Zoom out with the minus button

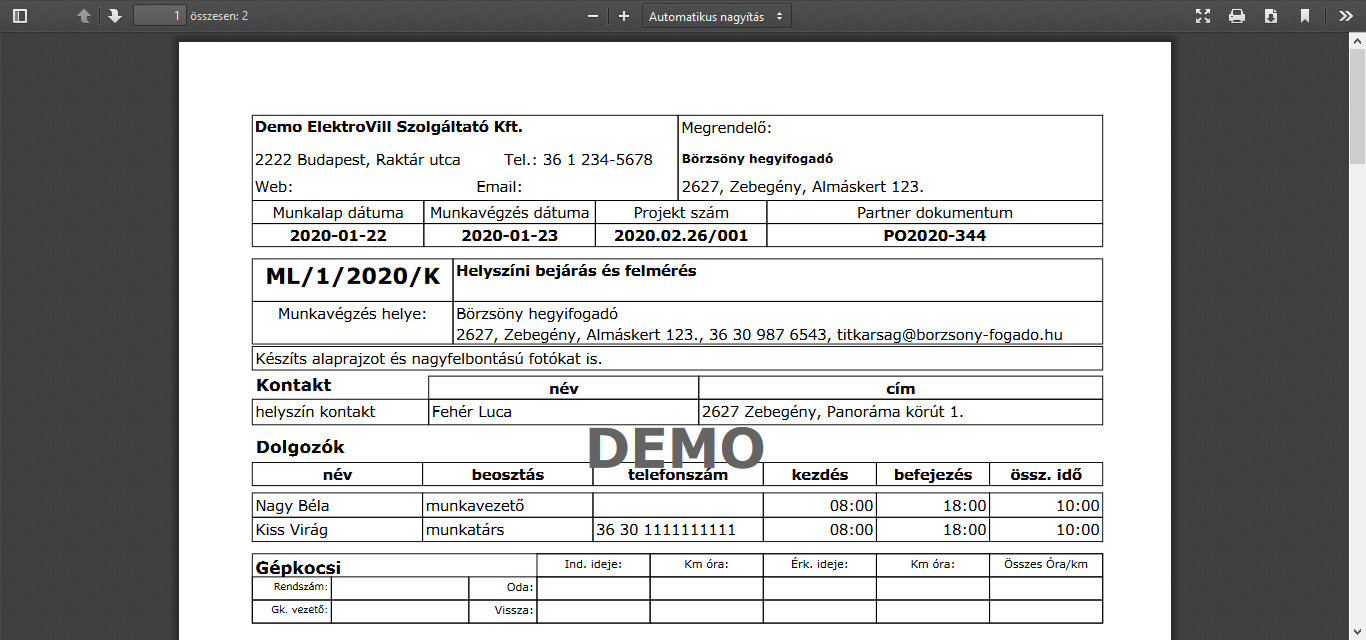pos(593,16)
